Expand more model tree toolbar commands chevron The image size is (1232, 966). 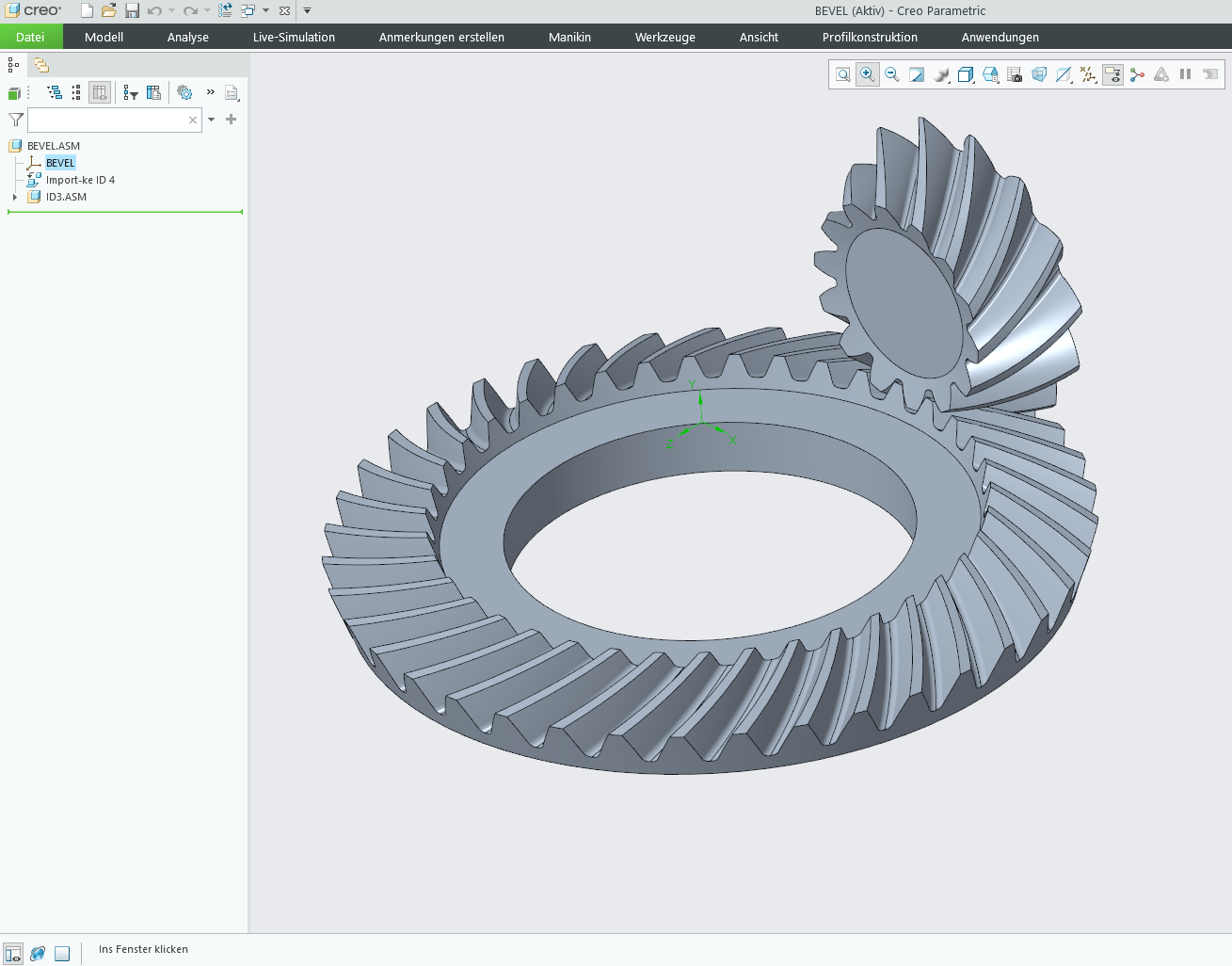tap(211, 92)
